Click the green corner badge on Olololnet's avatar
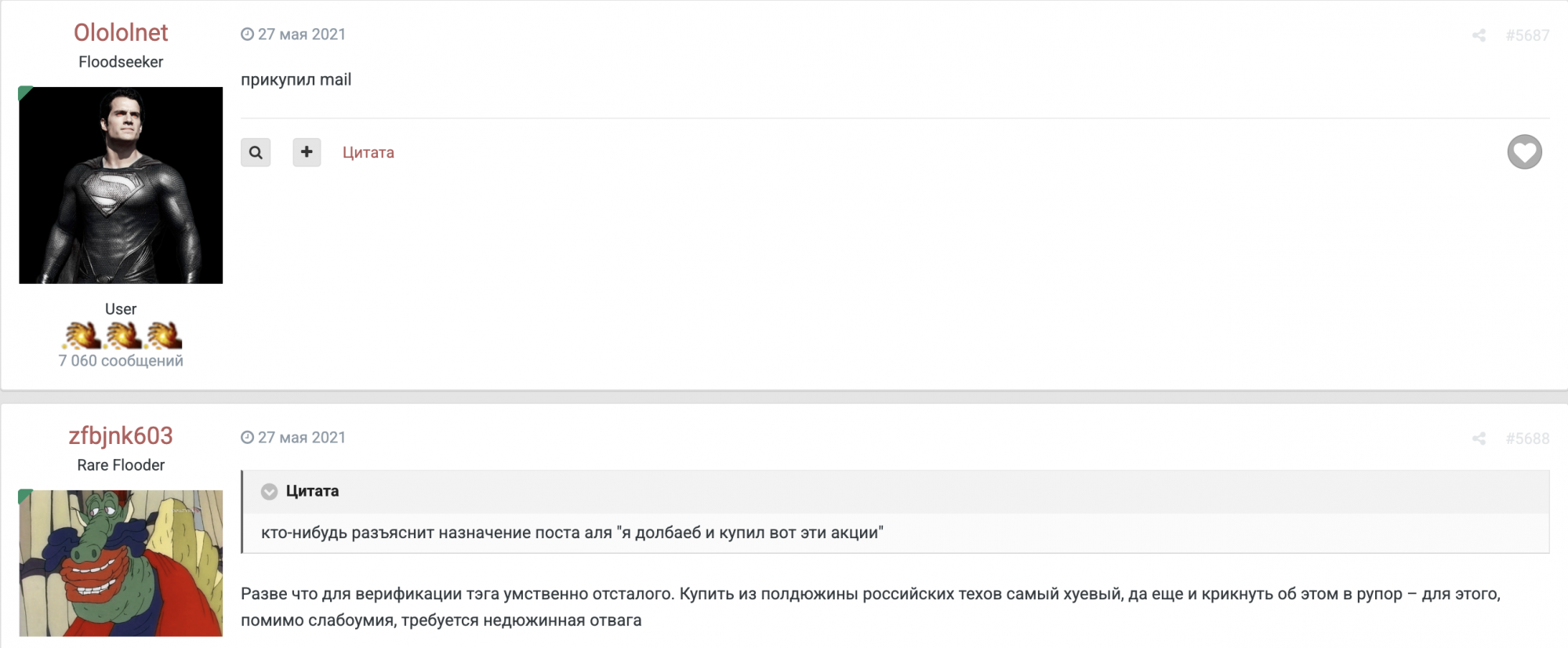Viewport: 1568px width, 648px height. tap(24, 93)
